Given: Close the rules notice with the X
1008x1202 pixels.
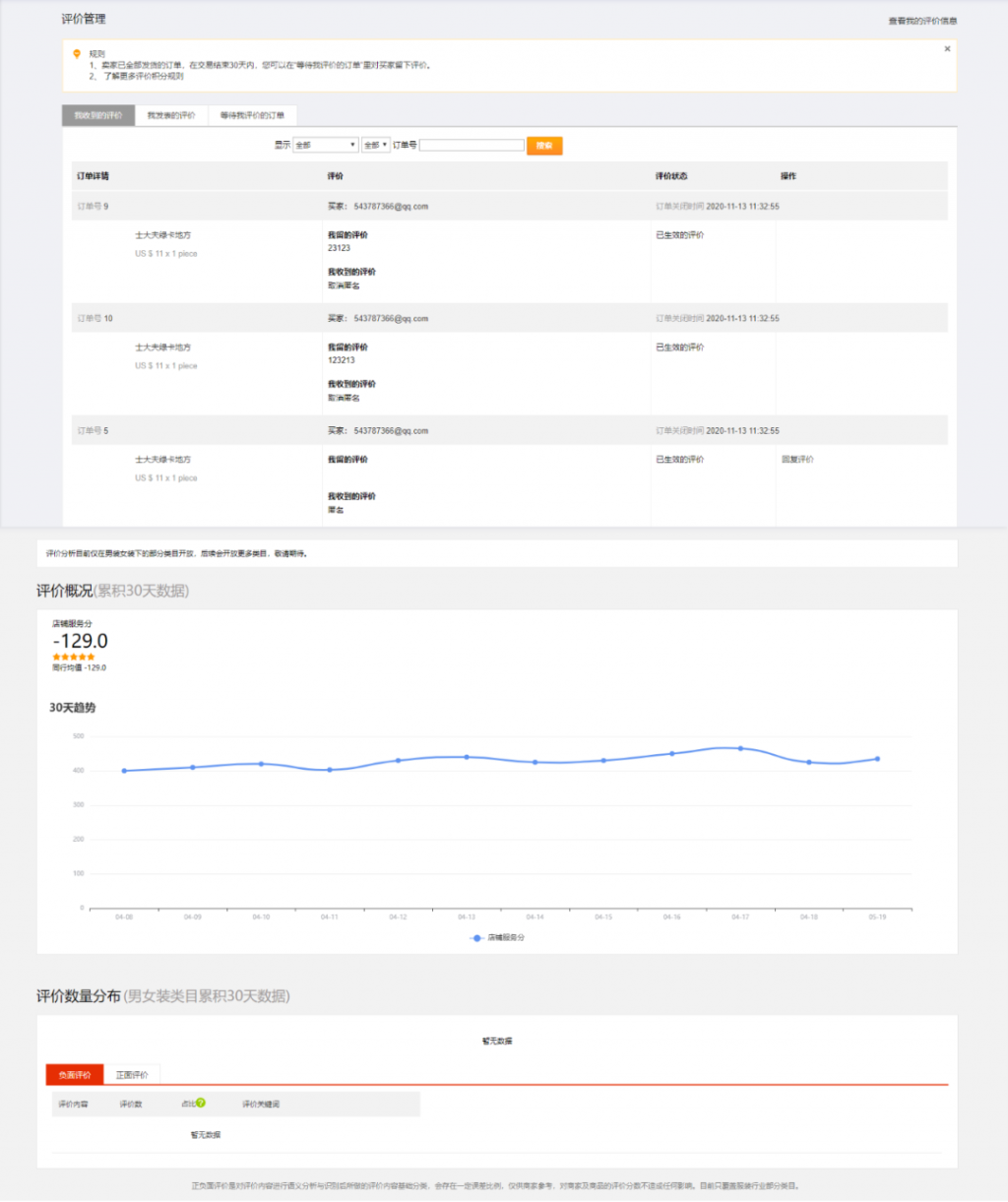Looking at the screenshot, I should point(947,49).
